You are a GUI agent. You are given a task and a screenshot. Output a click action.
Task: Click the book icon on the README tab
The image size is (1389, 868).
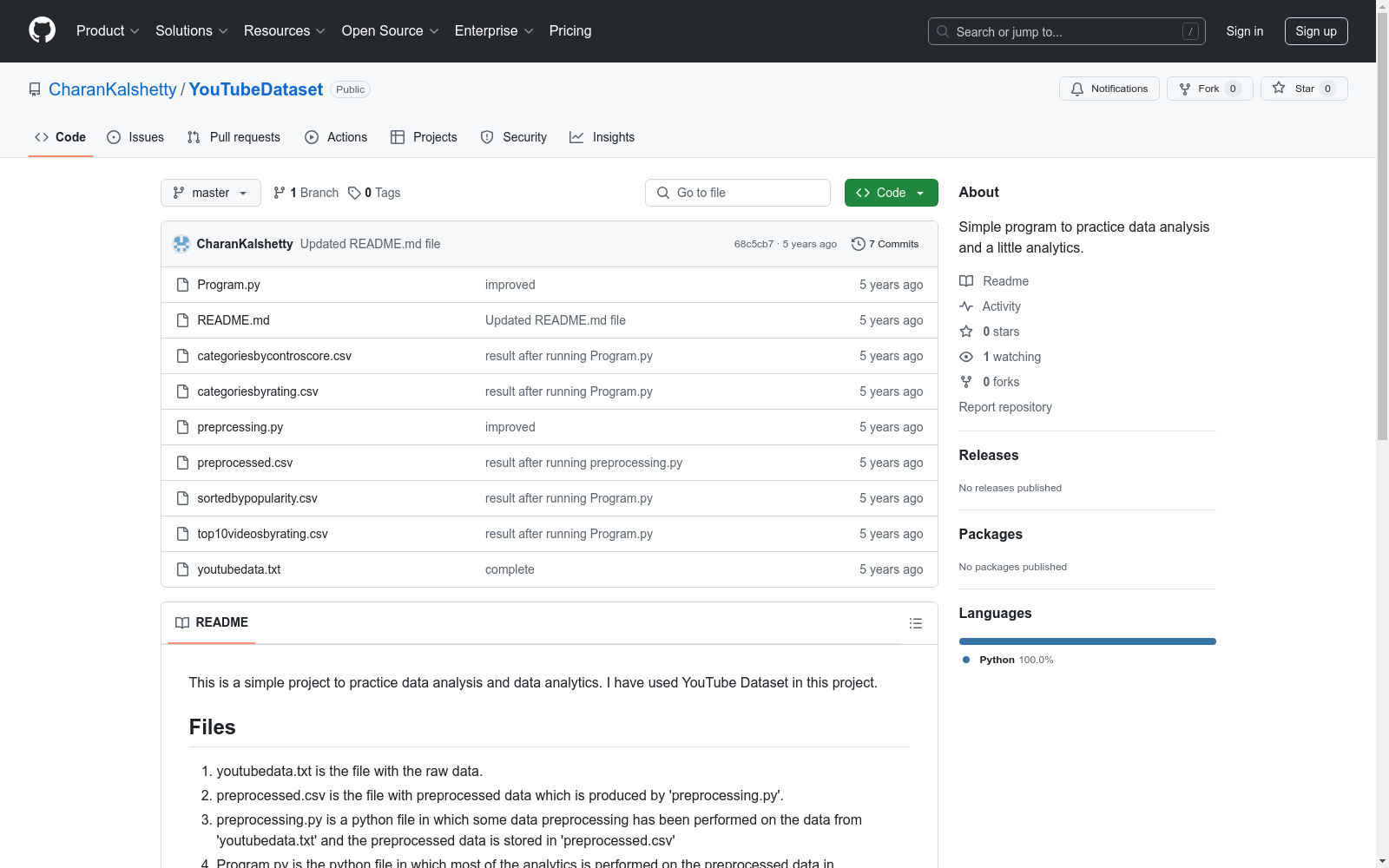182,622
